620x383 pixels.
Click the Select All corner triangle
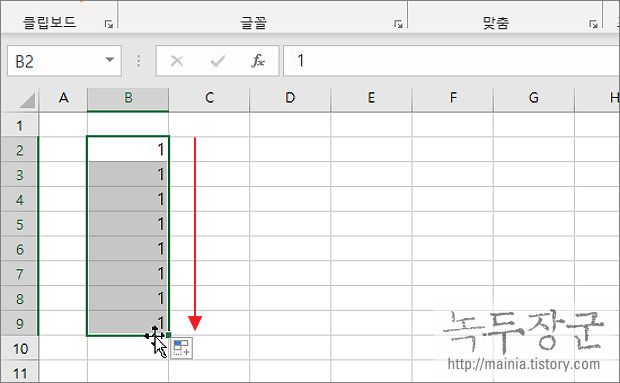click(x=27, y=100)
